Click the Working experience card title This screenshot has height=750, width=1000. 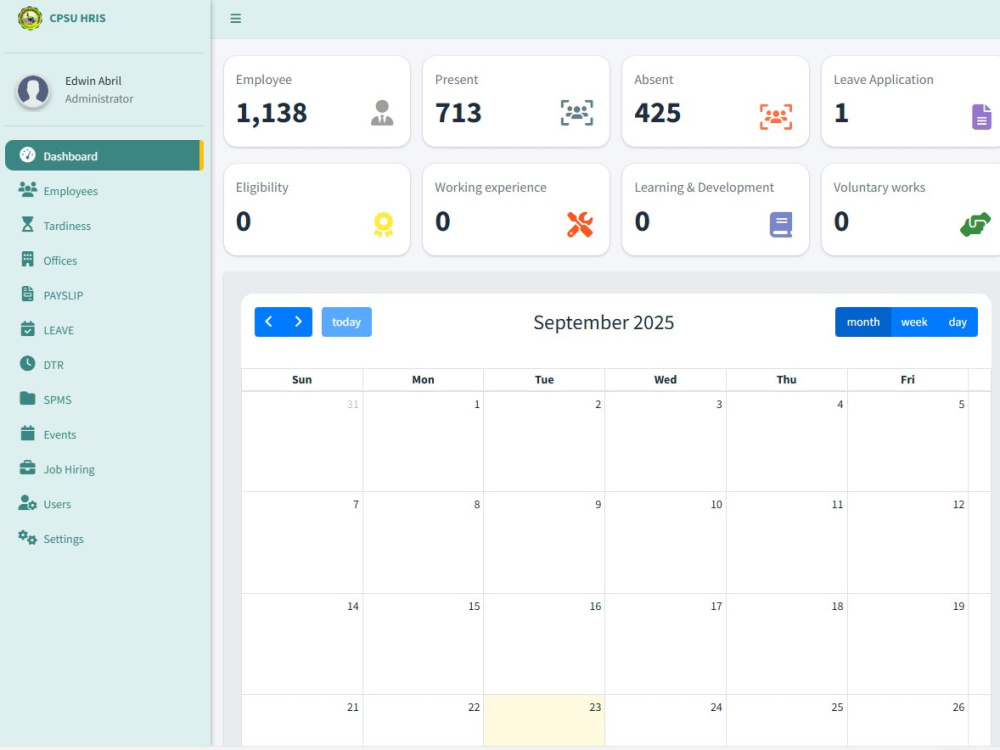490,188
